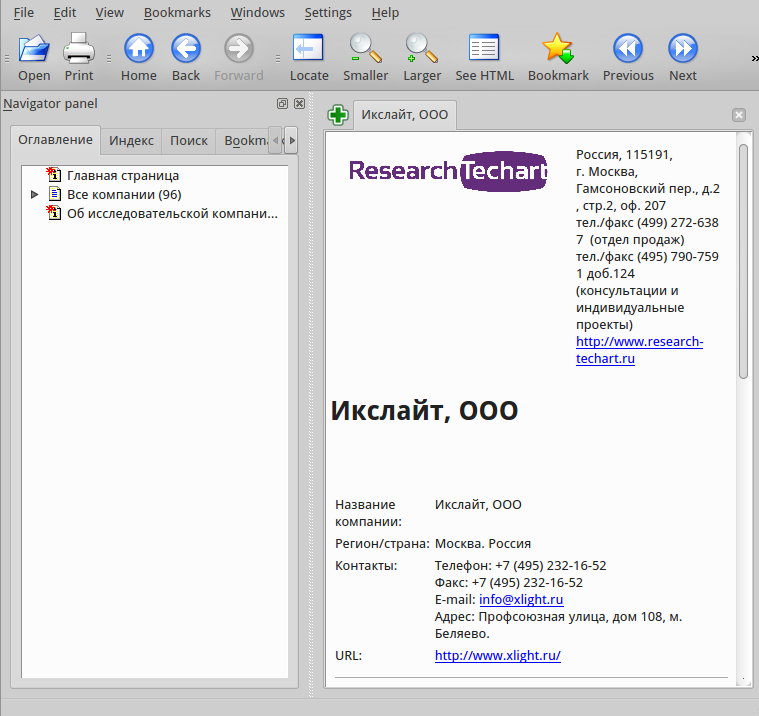
Task: Open the Help menu
Action: pyautogui.click(x=385, y=13)
